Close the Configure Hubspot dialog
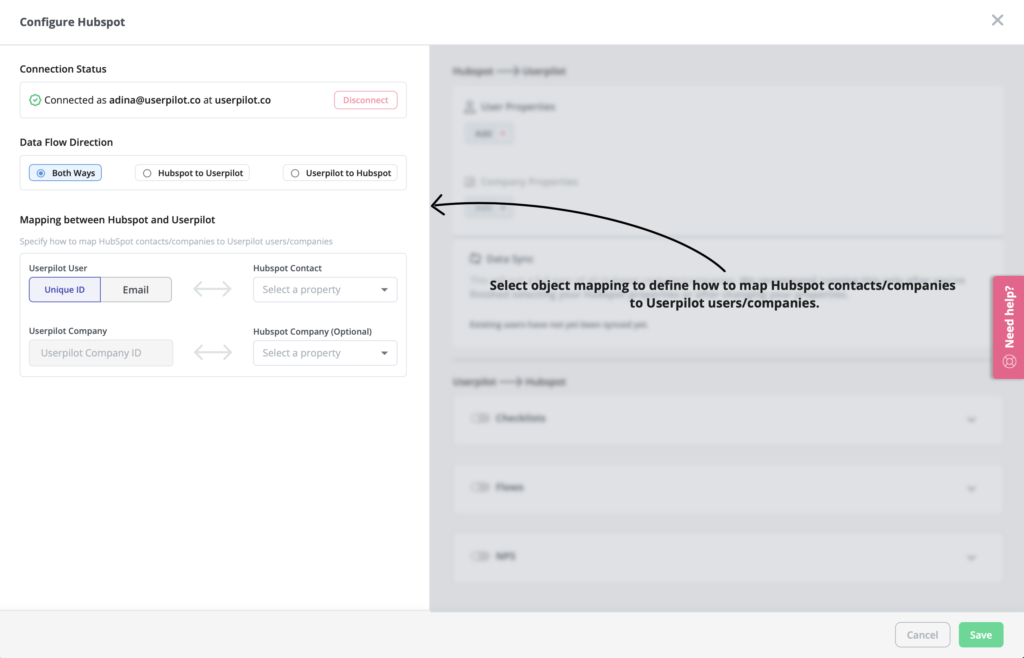 997,20
